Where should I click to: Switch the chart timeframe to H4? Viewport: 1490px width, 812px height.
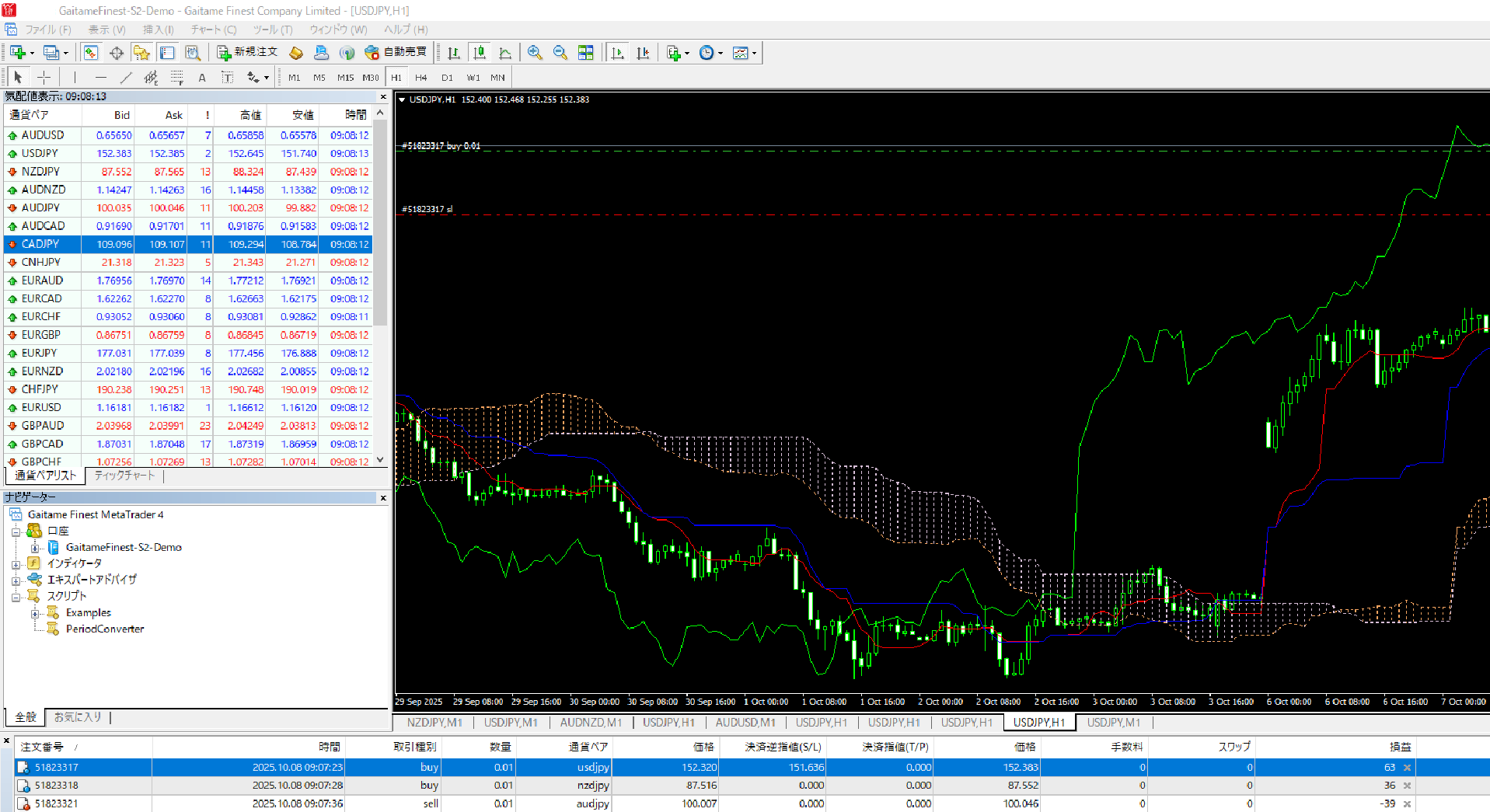coord(420,78)
